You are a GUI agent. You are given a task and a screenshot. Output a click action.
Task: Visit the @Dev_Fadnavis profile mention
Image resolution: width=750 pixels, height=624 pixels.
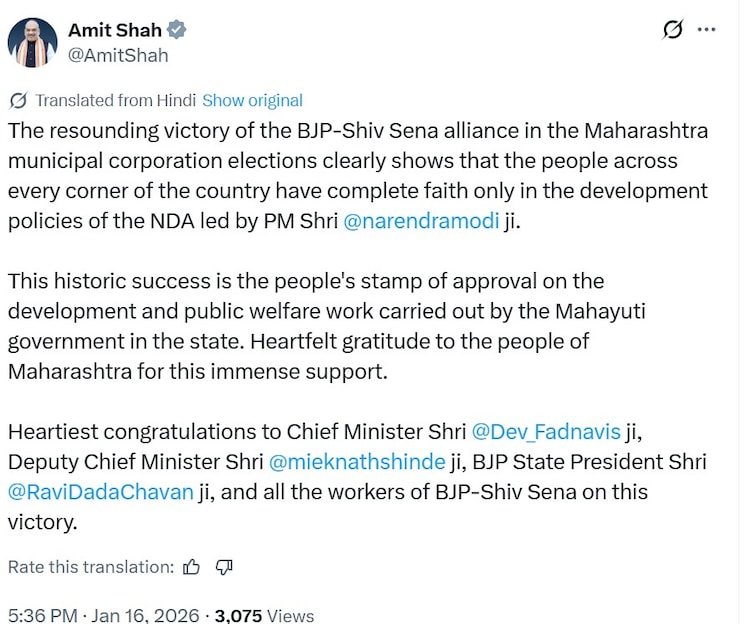pos(546,432)
